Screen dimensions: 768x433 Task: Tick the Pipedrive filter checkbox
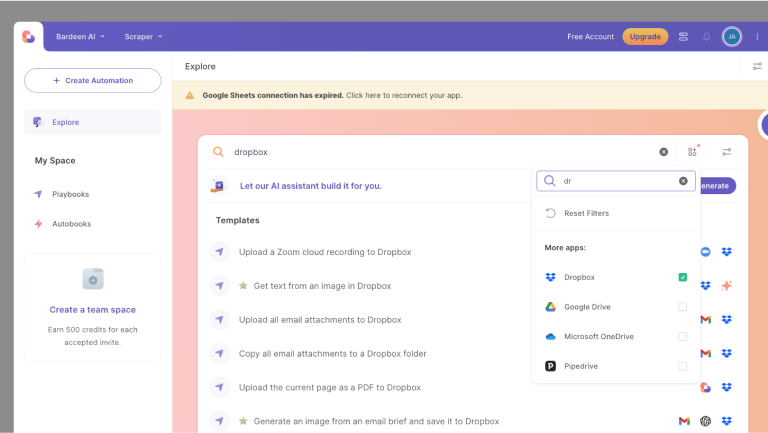coord(682,367)
